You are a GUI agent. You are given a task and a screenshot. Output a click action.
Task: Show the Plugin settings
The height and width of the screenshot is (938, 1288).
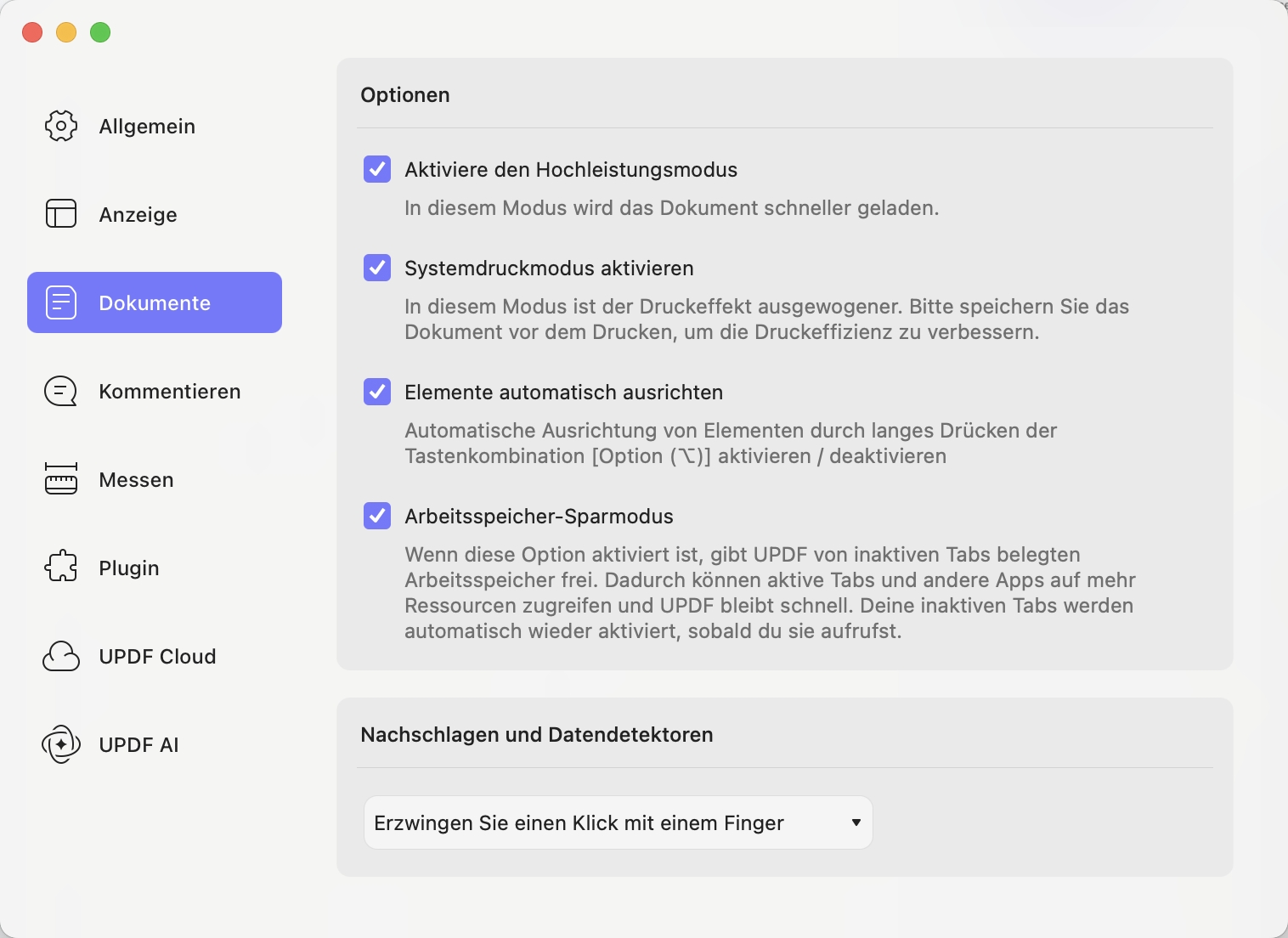[155, 568]
